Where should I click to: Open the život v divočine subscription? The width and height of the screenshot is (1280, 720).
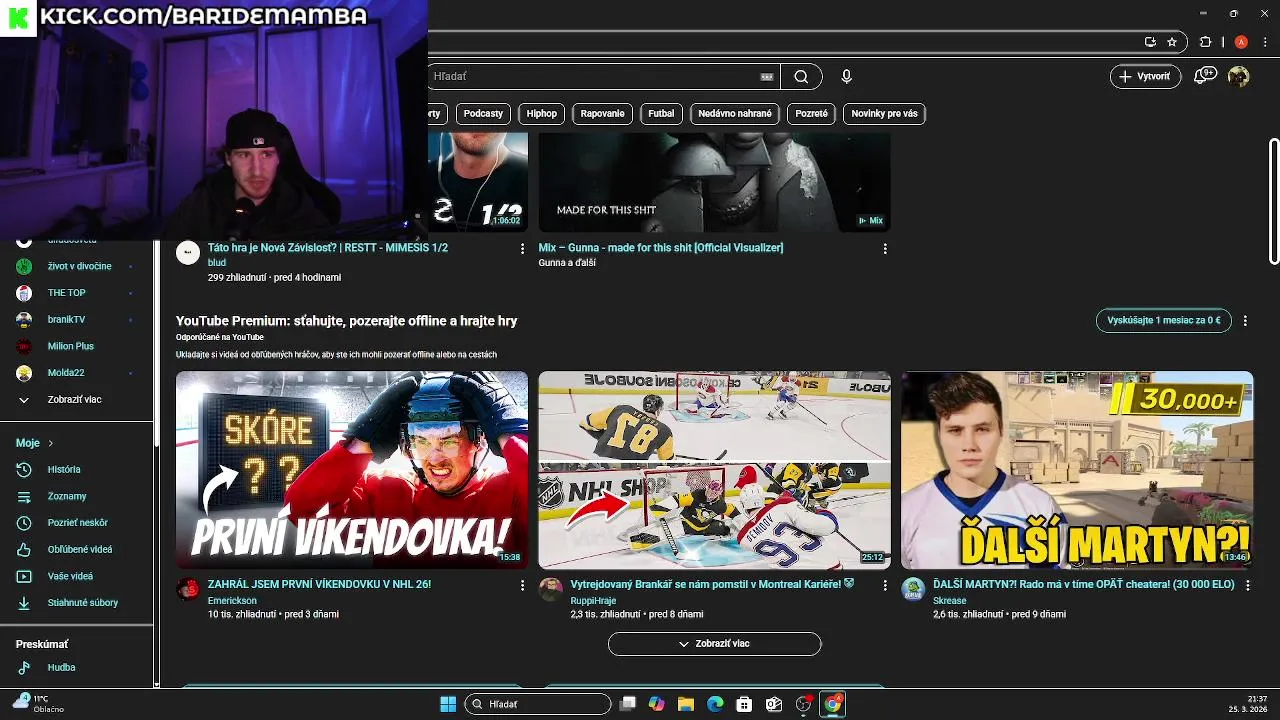(75, 266)
